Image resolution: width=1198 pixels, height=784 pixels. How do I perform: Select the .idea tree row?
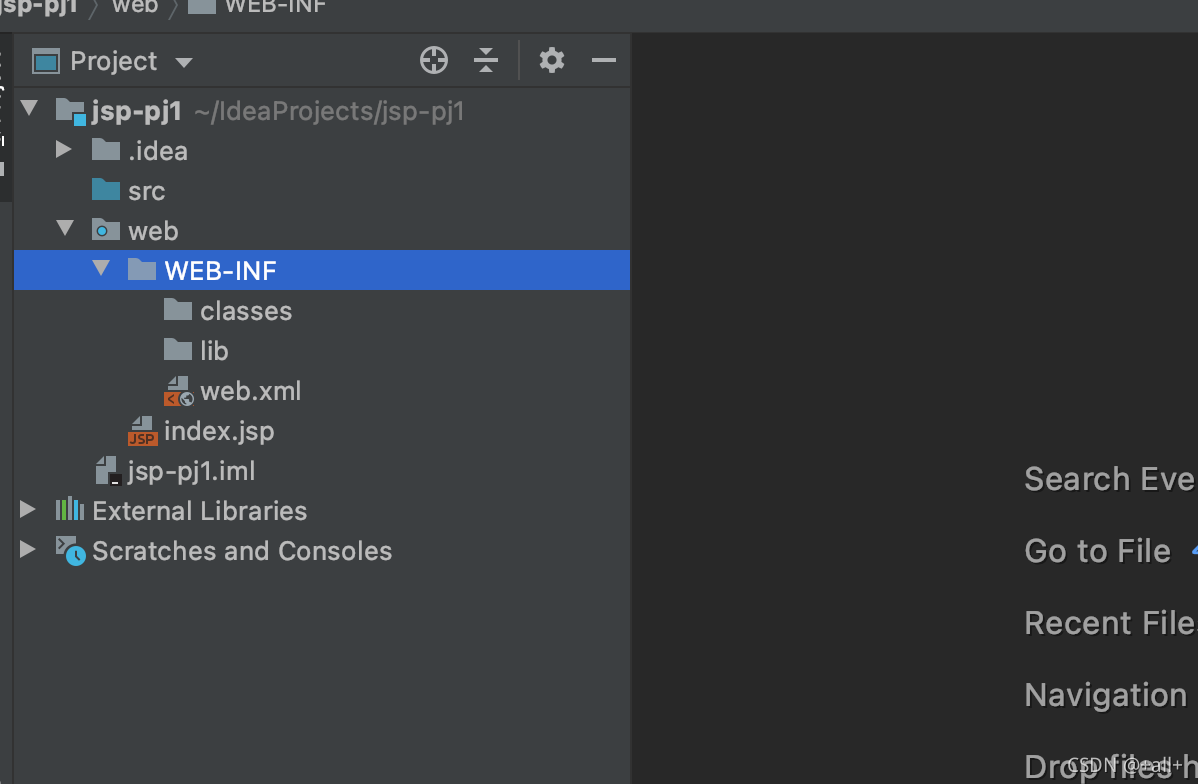pos(322,151)
